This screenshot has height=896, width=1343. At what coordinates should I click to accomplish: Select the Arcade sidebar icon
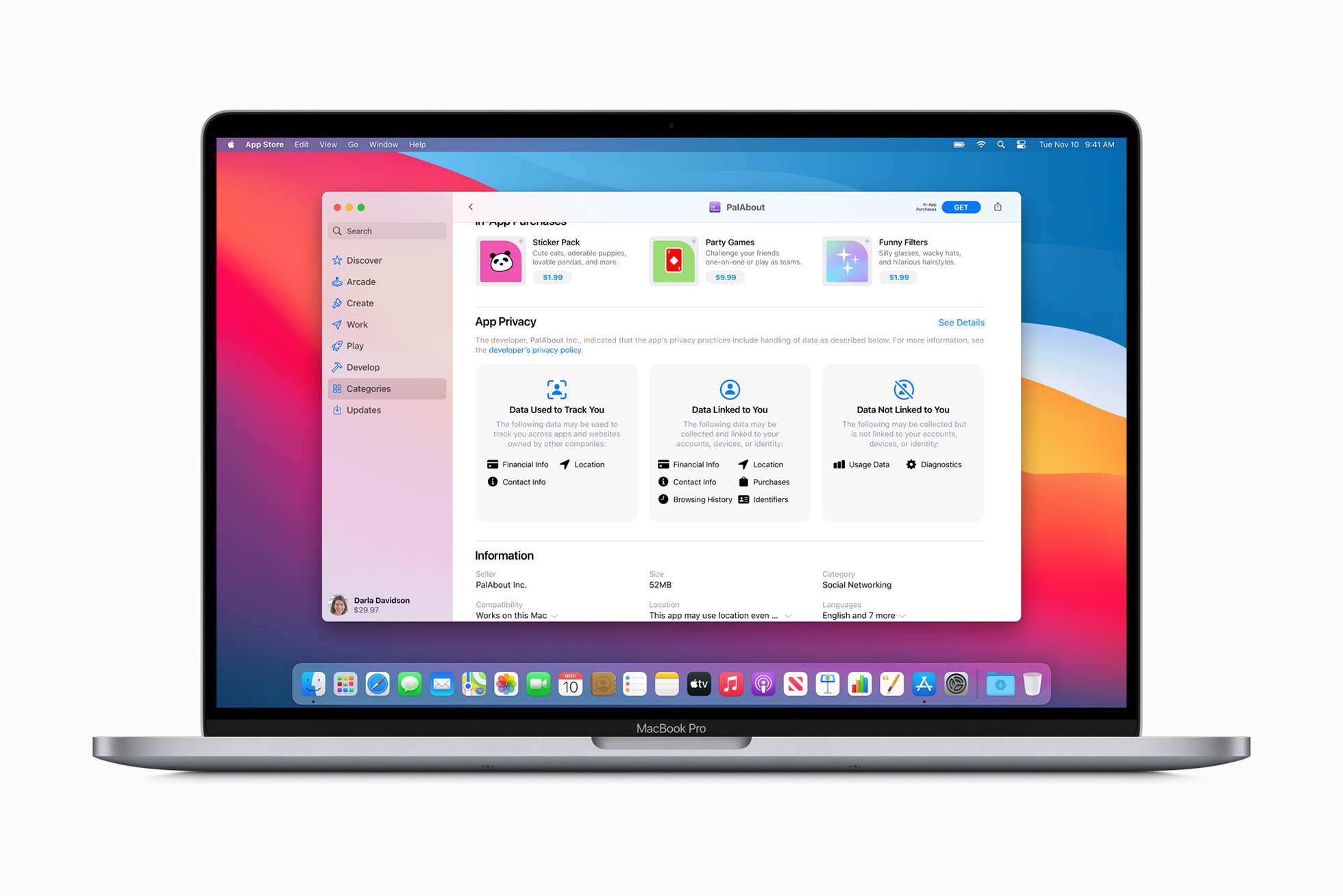pyautogui.click(x=339, y=281)
